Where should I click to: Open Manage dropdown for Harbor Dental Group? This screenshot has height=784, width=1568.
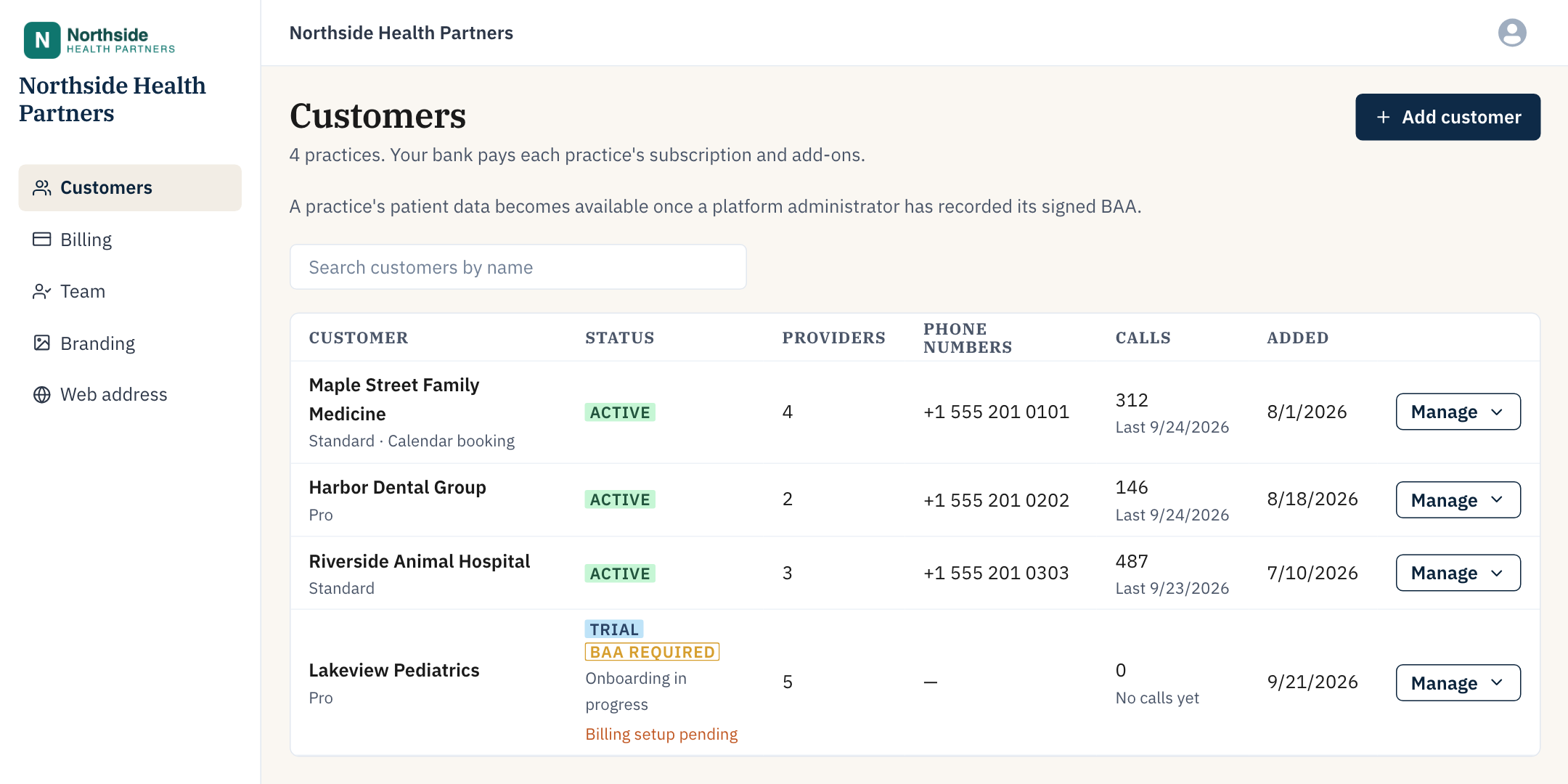pyautogui.click(x=1458, y=500)
